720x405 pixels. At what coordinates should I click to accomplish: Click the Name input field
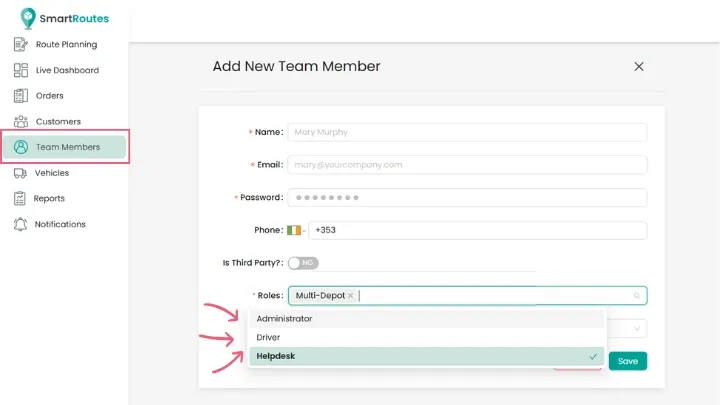(x=467, y=132)
